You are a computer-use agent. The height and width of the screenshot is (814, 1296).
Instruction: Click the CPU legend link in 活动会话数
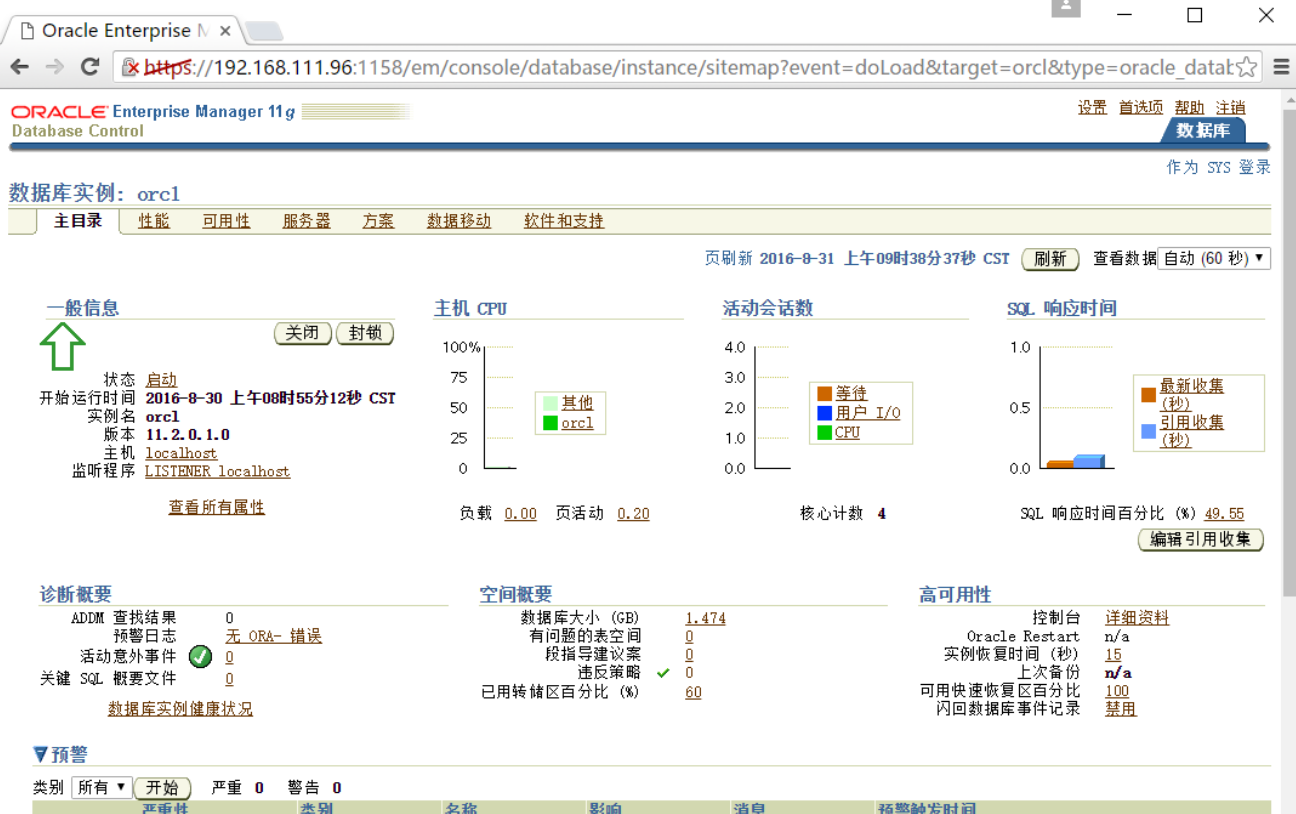(x=847, y=432)
